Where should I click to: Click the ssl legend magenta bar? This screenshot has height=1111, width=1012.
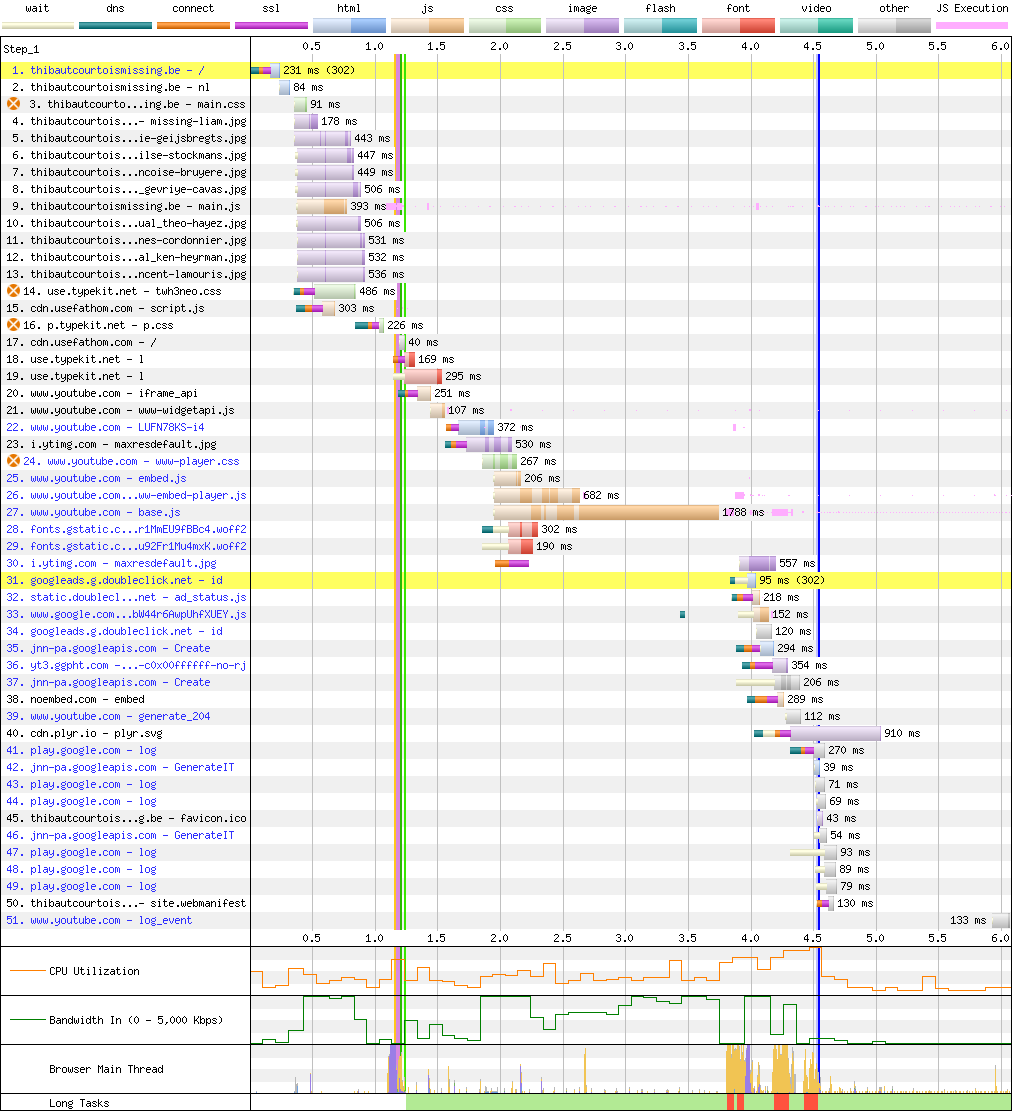pos(271,26)
